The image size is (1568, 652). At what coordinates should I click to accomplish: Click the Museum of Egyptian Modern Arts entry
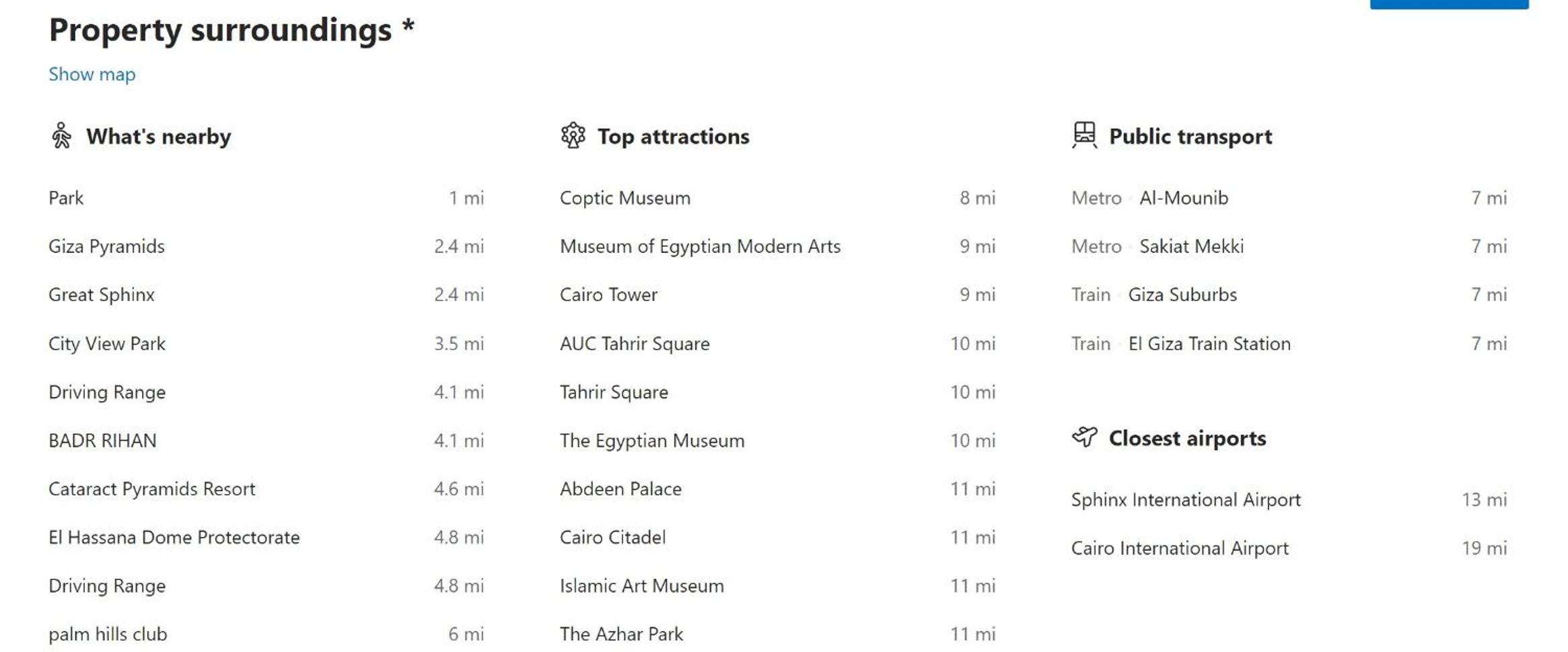701,246
